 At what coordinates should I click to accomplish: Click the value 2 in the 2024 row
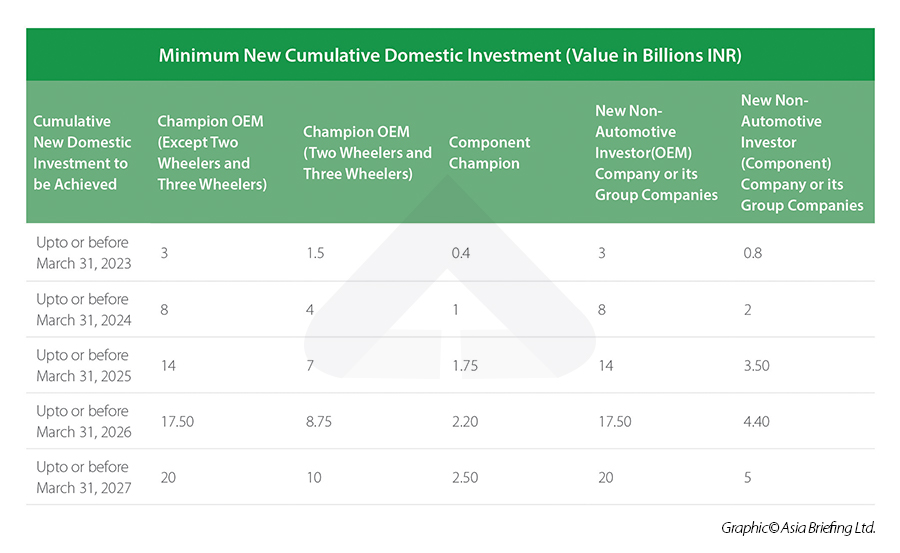747,310
